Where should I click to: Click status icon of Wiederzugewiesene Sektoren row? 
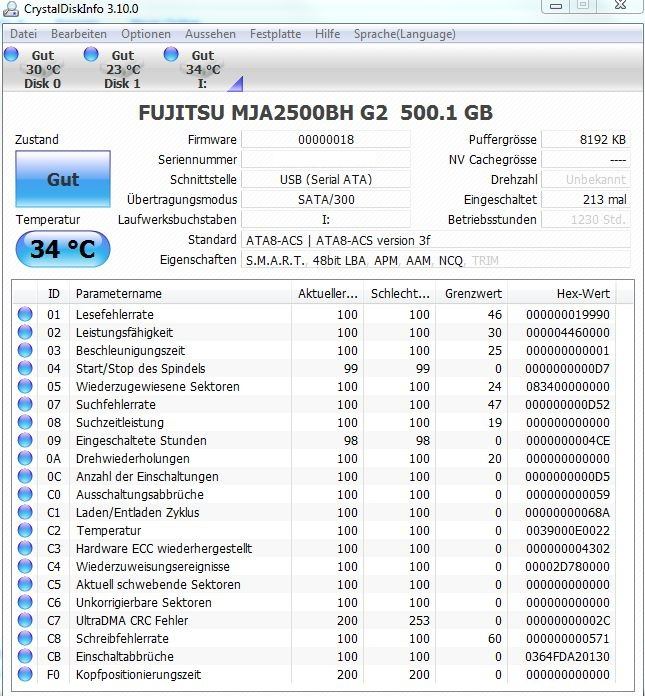tap(25, 386)
